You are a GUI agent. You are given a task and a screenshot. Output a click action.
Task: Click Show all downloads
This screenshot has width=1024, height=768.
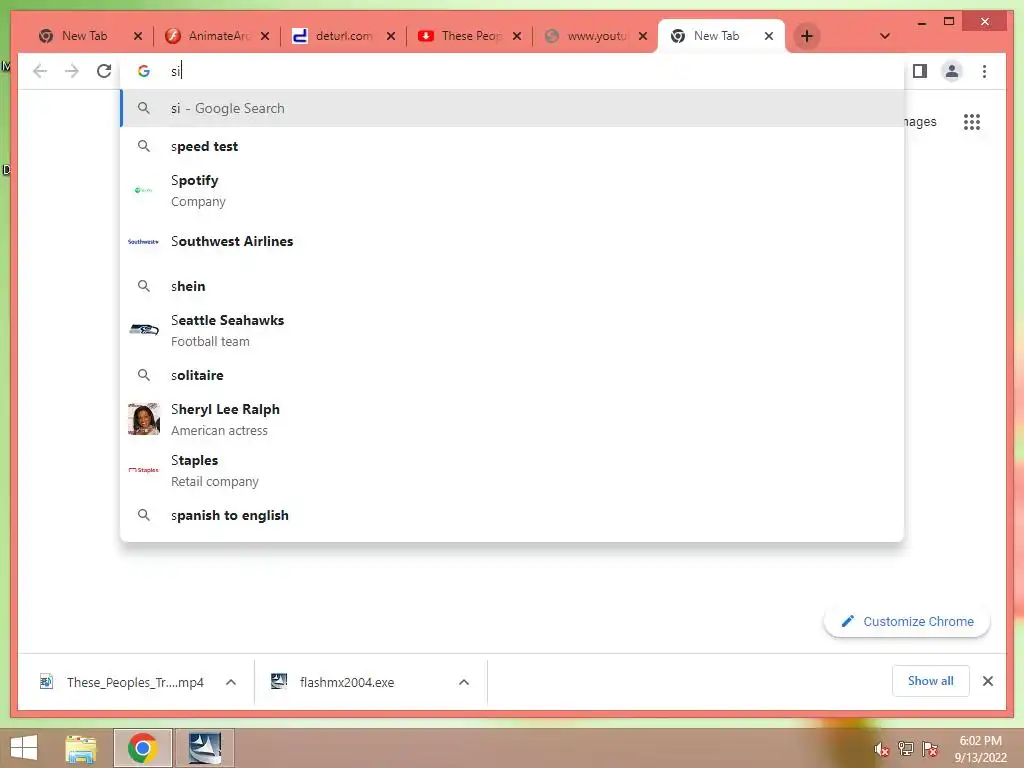point(930,681)
